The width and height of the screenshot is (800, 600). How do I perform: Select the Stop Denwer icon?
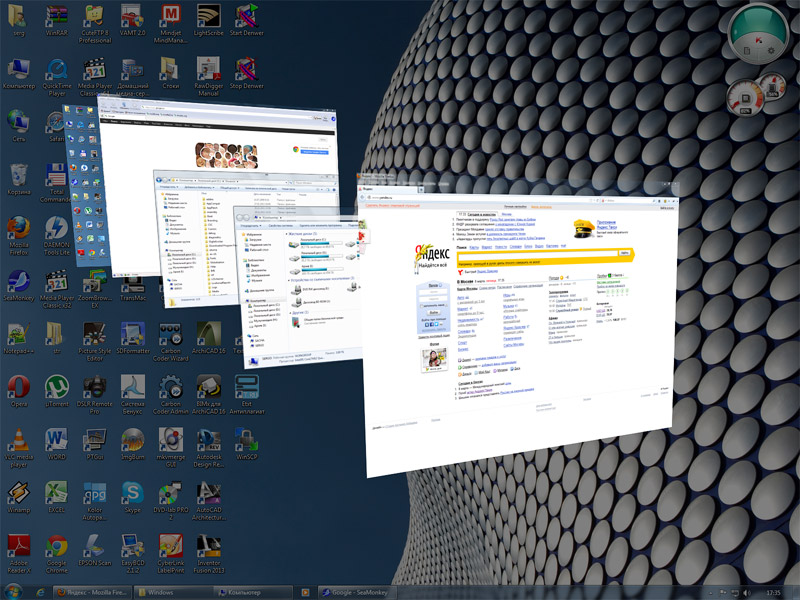click(246, 72)
